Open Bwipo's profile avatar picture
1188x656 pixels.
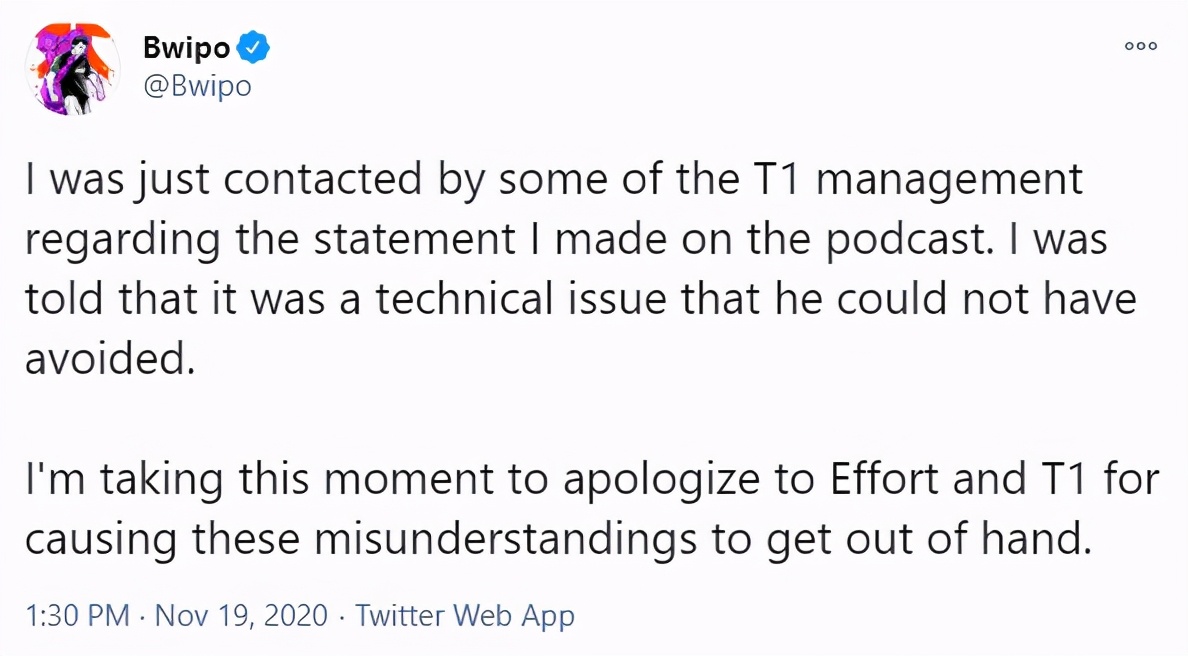73,69
